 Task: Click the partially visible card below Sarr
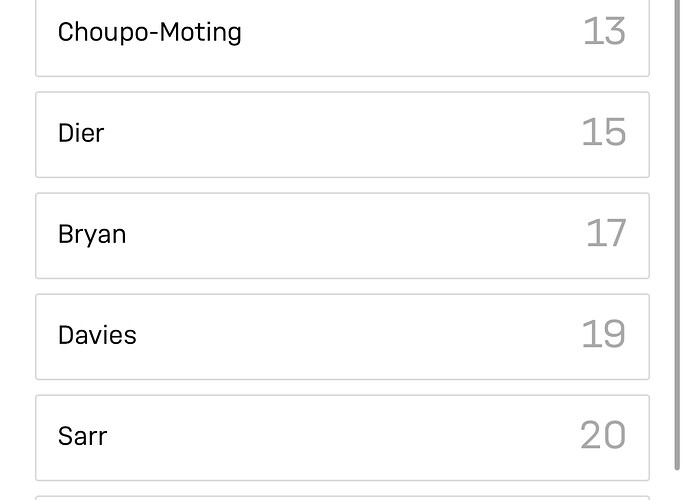pos(342,498)
